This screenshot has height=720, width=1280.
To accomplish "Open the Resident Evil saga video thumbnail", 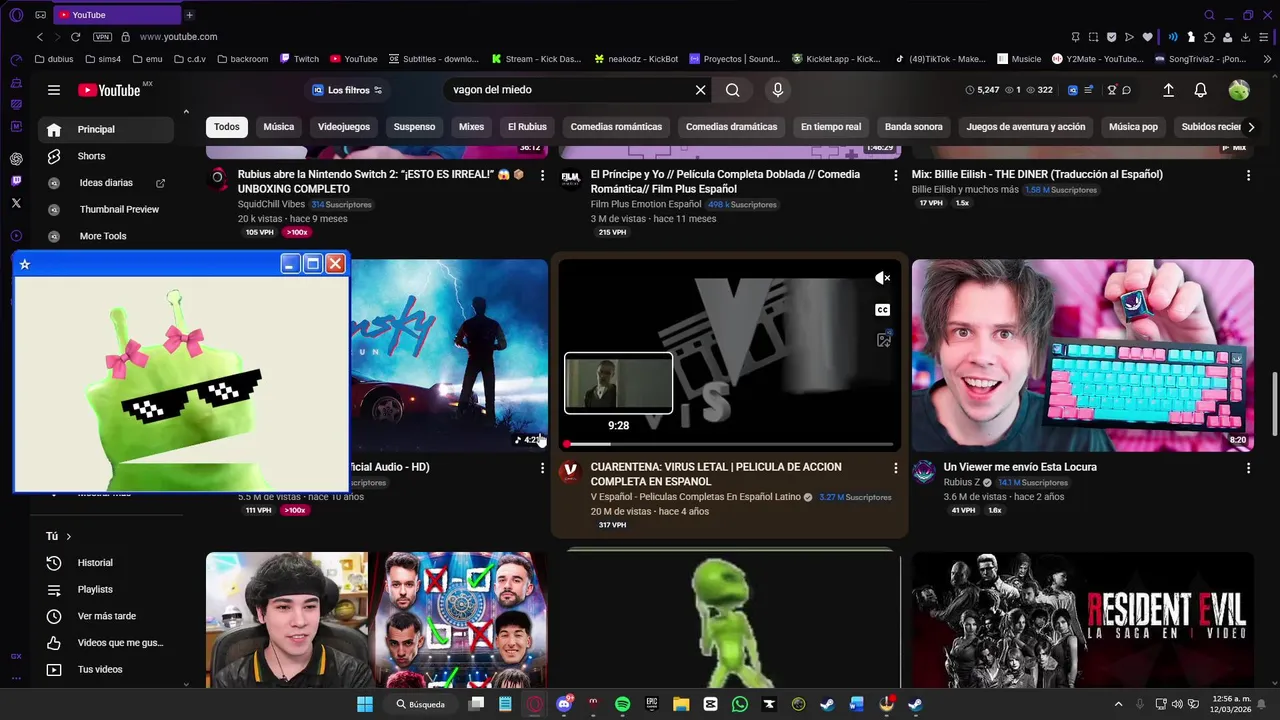I will (1083, 620).
